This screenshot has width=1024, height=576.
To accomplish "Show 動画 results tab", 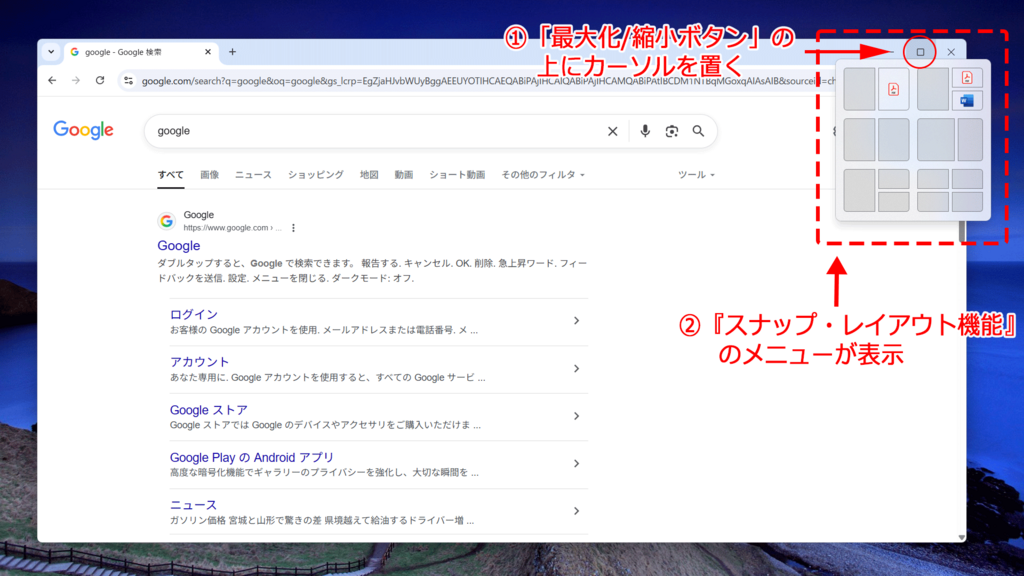I will [404, 175].
